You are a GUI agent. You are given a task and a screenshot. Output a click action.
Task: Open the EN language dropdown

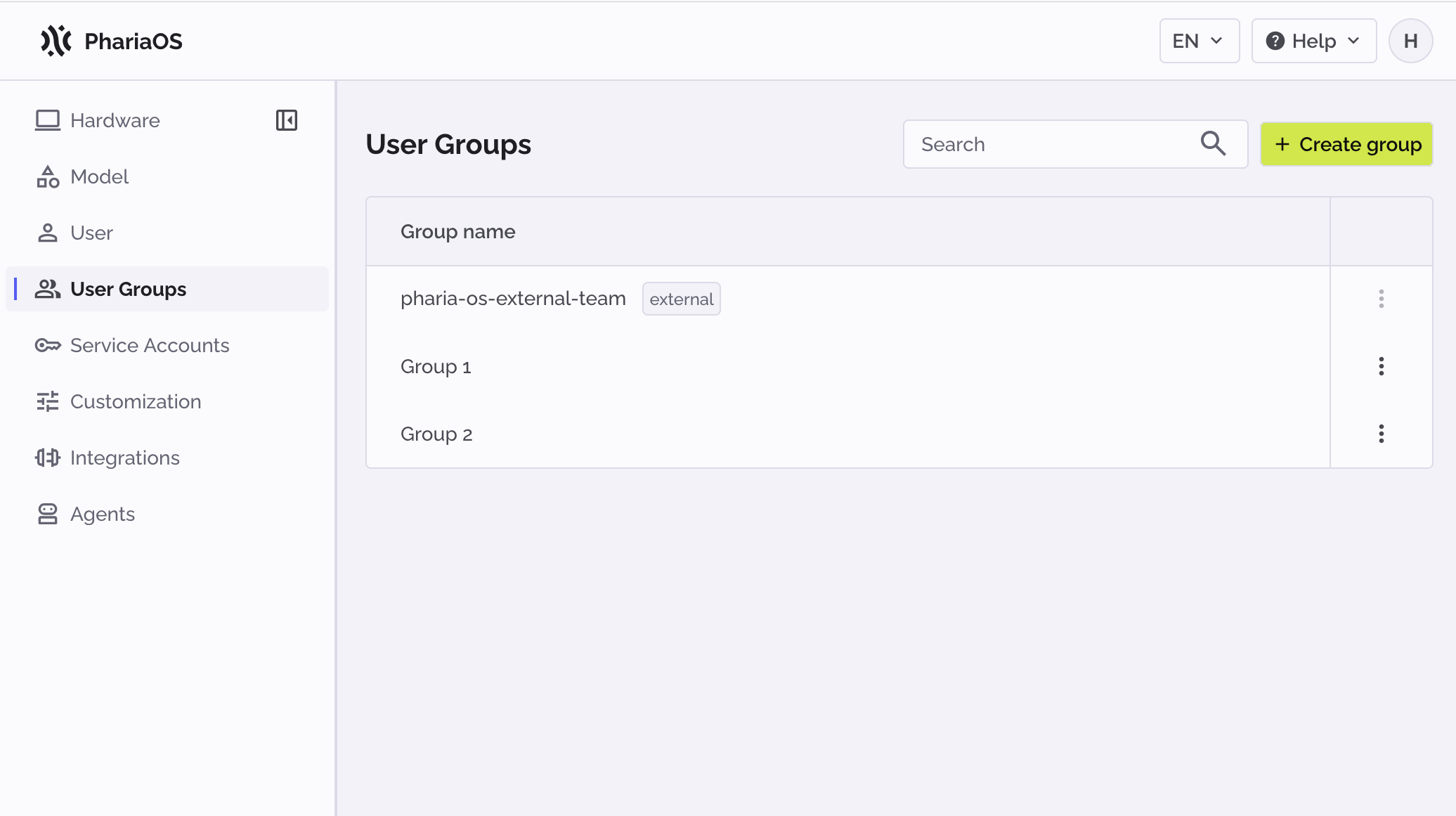pyautogui.click(x=1199, y=41)
